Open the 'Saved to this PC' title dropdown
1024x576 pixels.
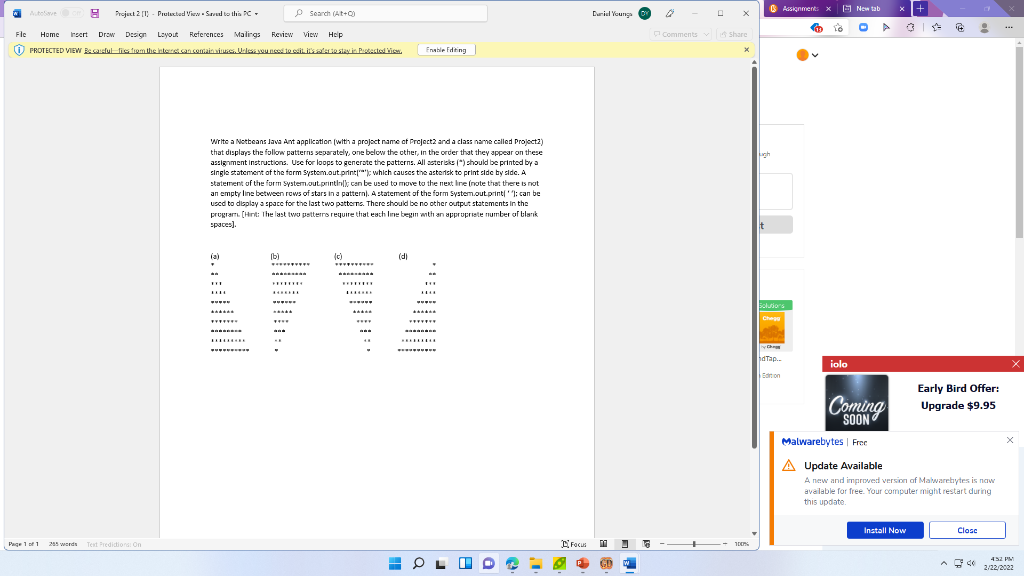(x=257, y=13)
